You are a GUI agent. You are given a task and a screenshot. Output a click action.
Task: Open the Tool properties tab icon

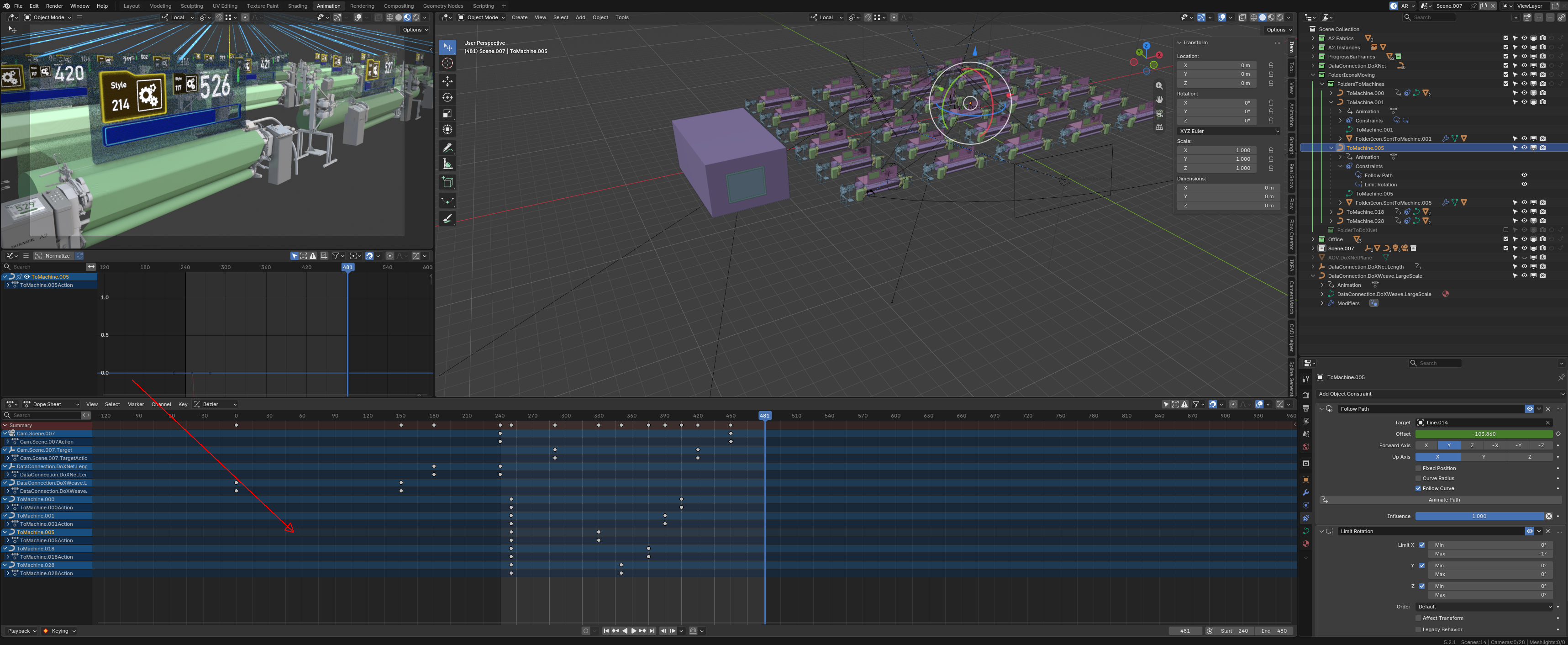tap(1305, 379)
